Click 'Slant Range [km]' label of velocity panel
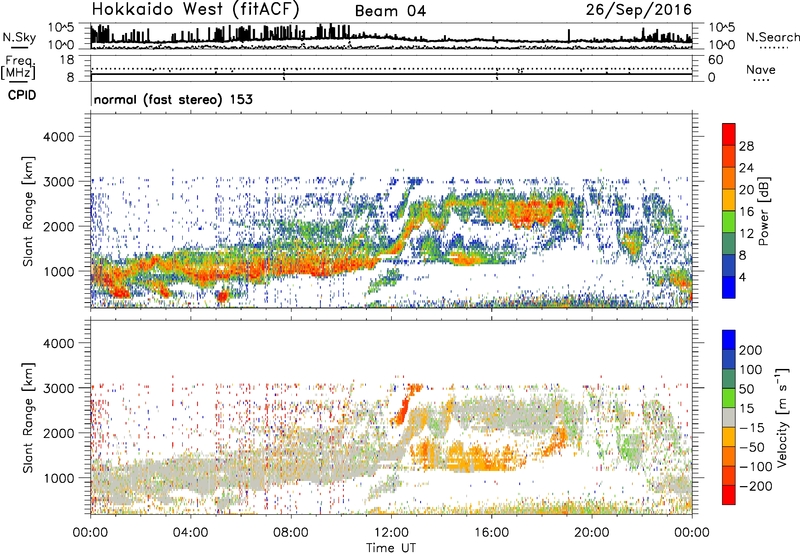Viewport: 800px width, 554px height. pos(28,417)
